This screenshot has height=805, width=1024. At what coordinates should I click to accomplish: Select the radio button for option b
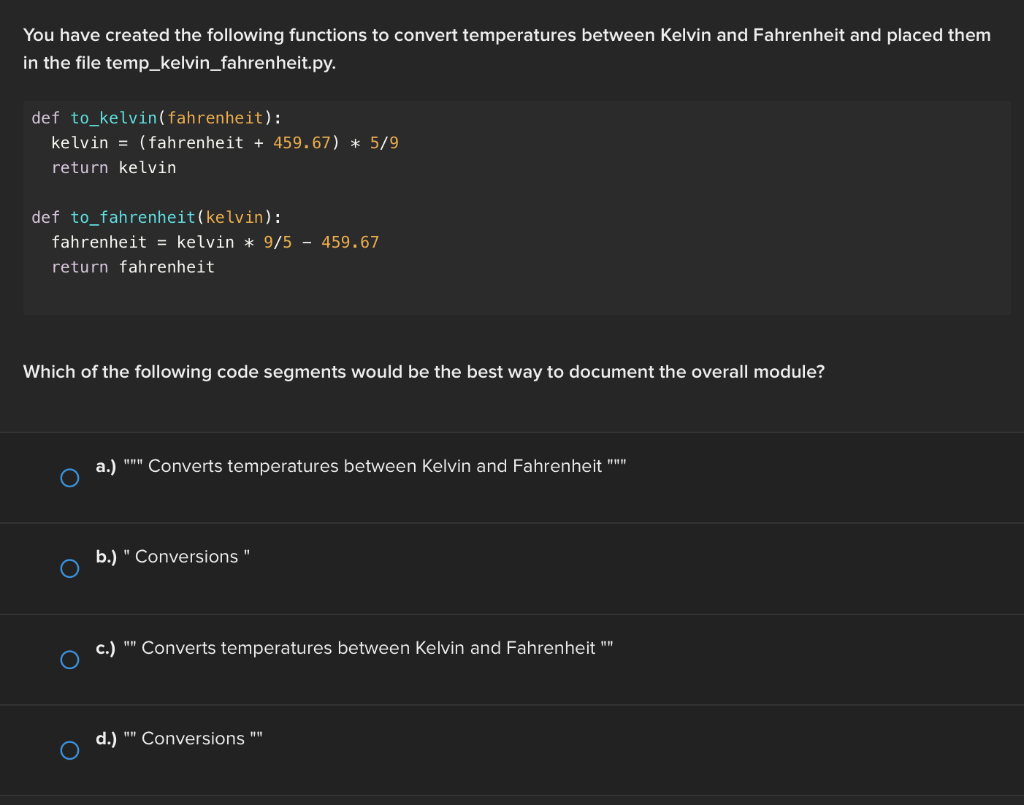click(x=70, y=568)
